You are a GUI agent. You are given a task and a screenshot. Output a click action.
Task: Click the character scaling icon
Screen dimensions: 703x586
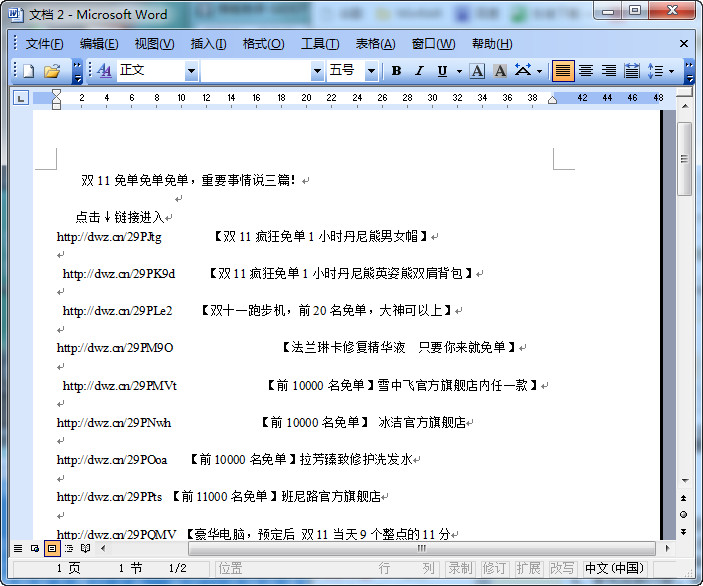pos(523,70)
